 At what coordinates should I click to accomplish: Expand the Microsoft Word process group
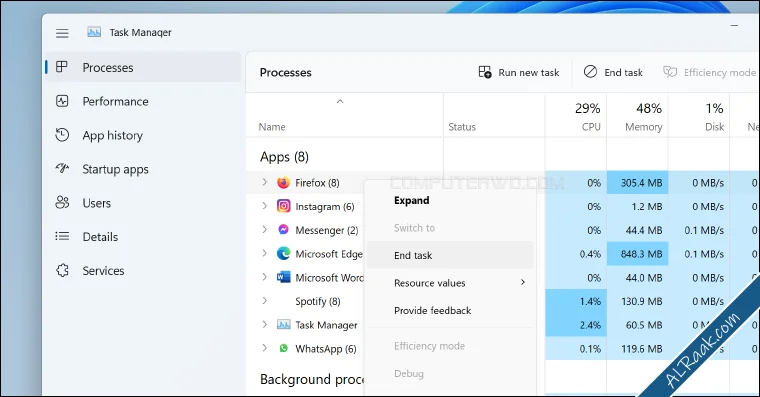pos(264,277)
